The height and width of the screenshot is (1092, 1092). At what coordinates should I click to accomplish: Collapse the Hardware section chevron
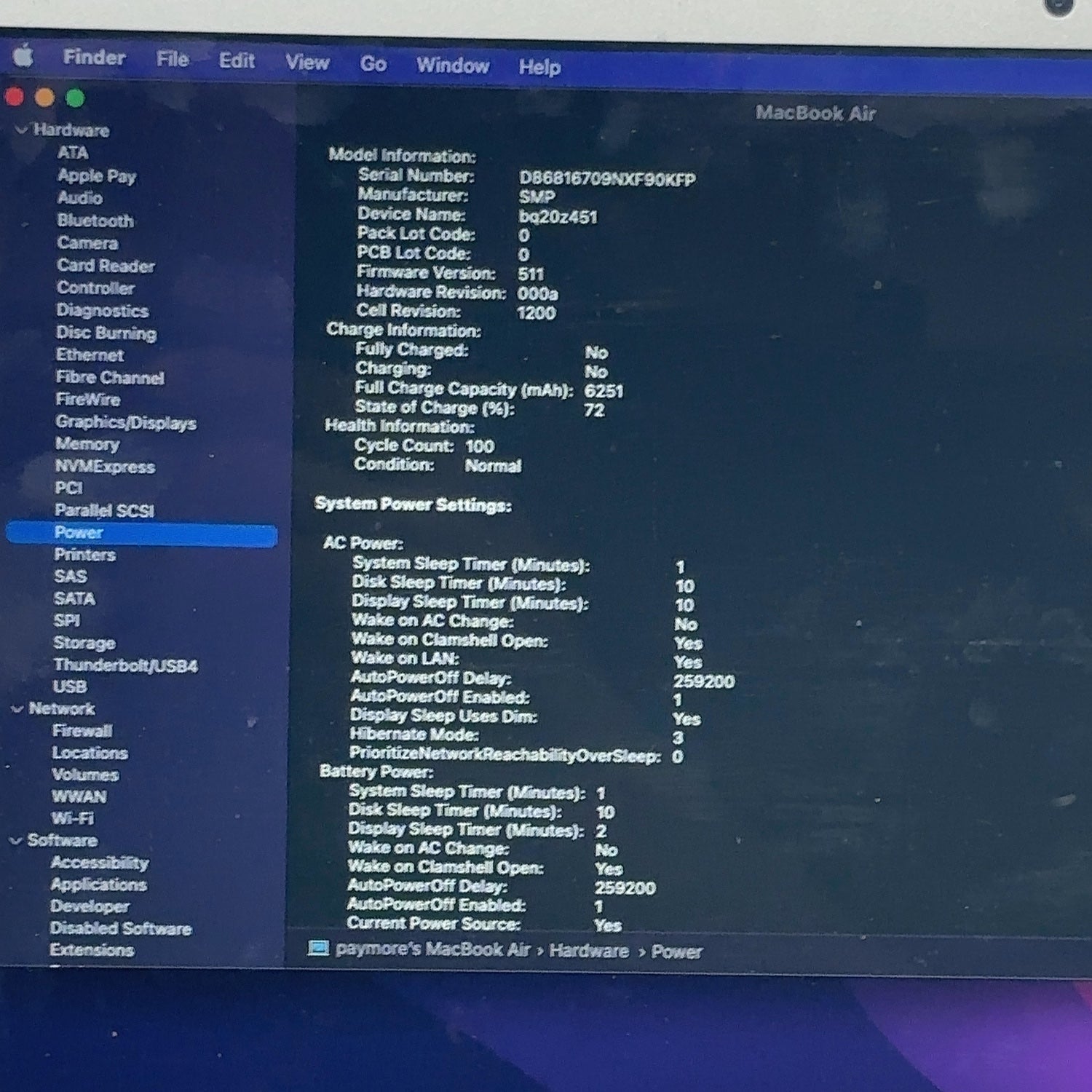pyautogui.click(x=21, y=130)
